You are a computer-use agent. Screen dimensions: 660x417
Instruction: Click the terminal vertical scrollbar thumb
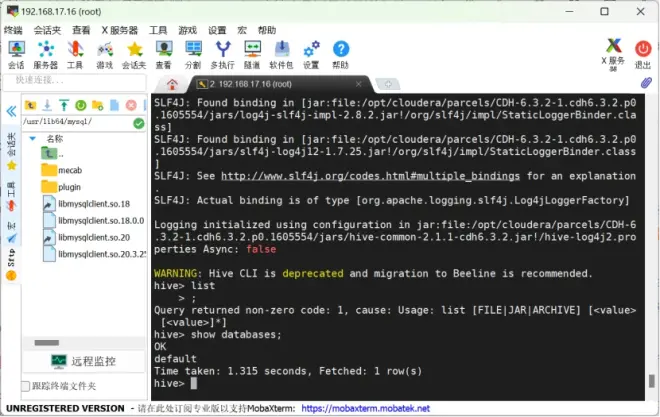[x=652, y=381]
